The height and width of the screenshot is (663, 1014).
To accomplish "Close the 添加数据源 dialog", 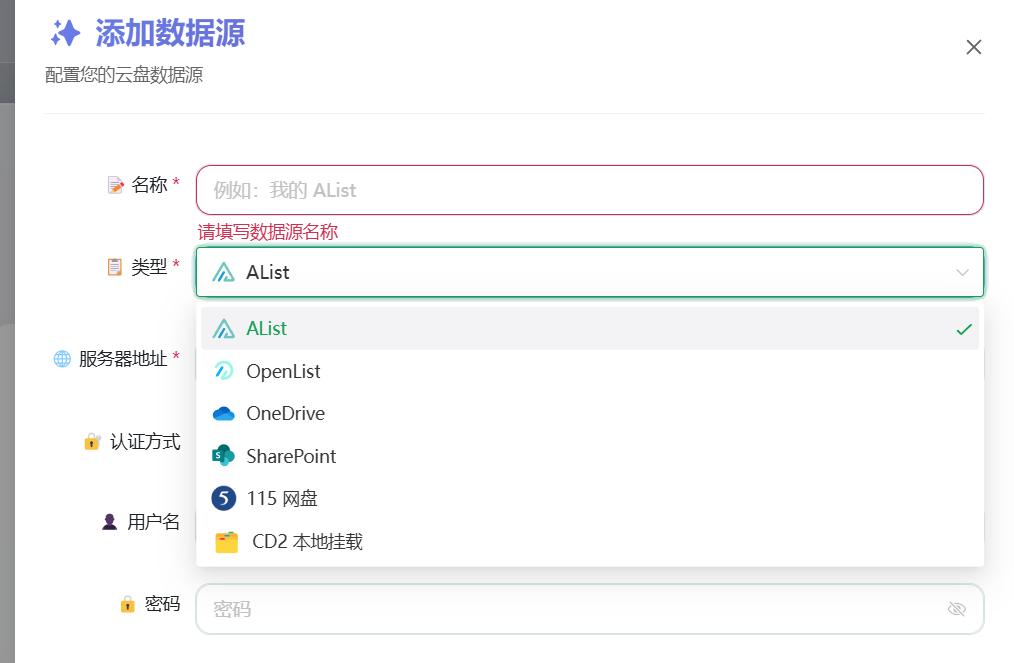I will (973, 46).
